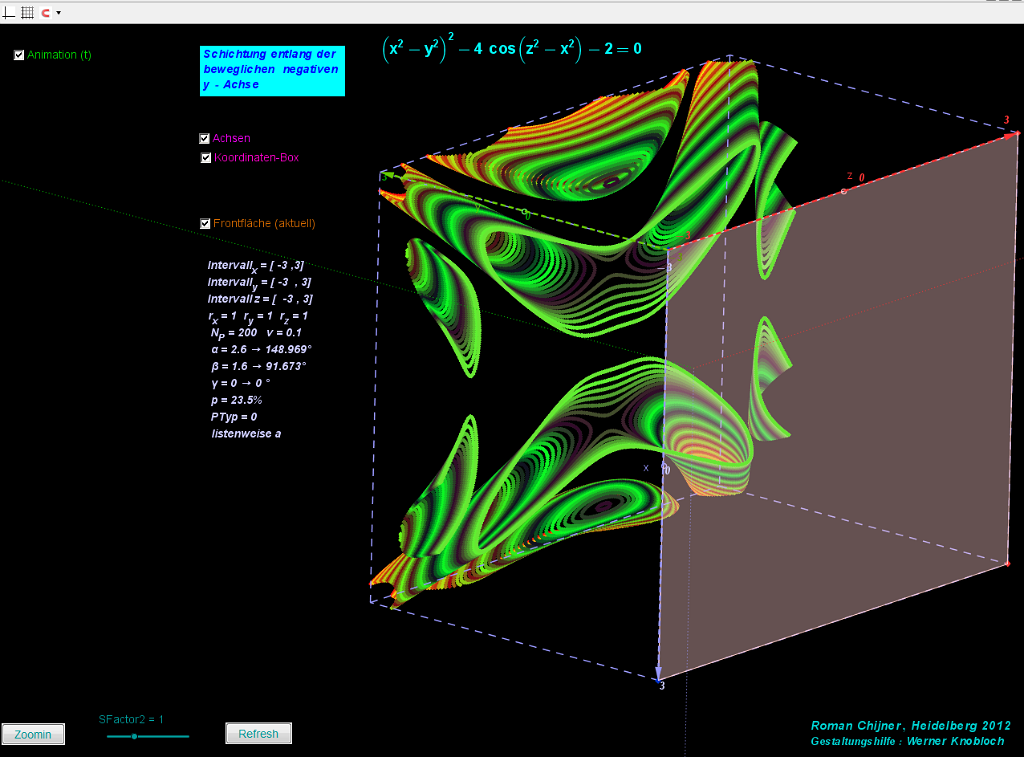This screenshot has height=757, width=1024.
Task: Uncheck the Animation (t) checkbox
Action: 19,55
